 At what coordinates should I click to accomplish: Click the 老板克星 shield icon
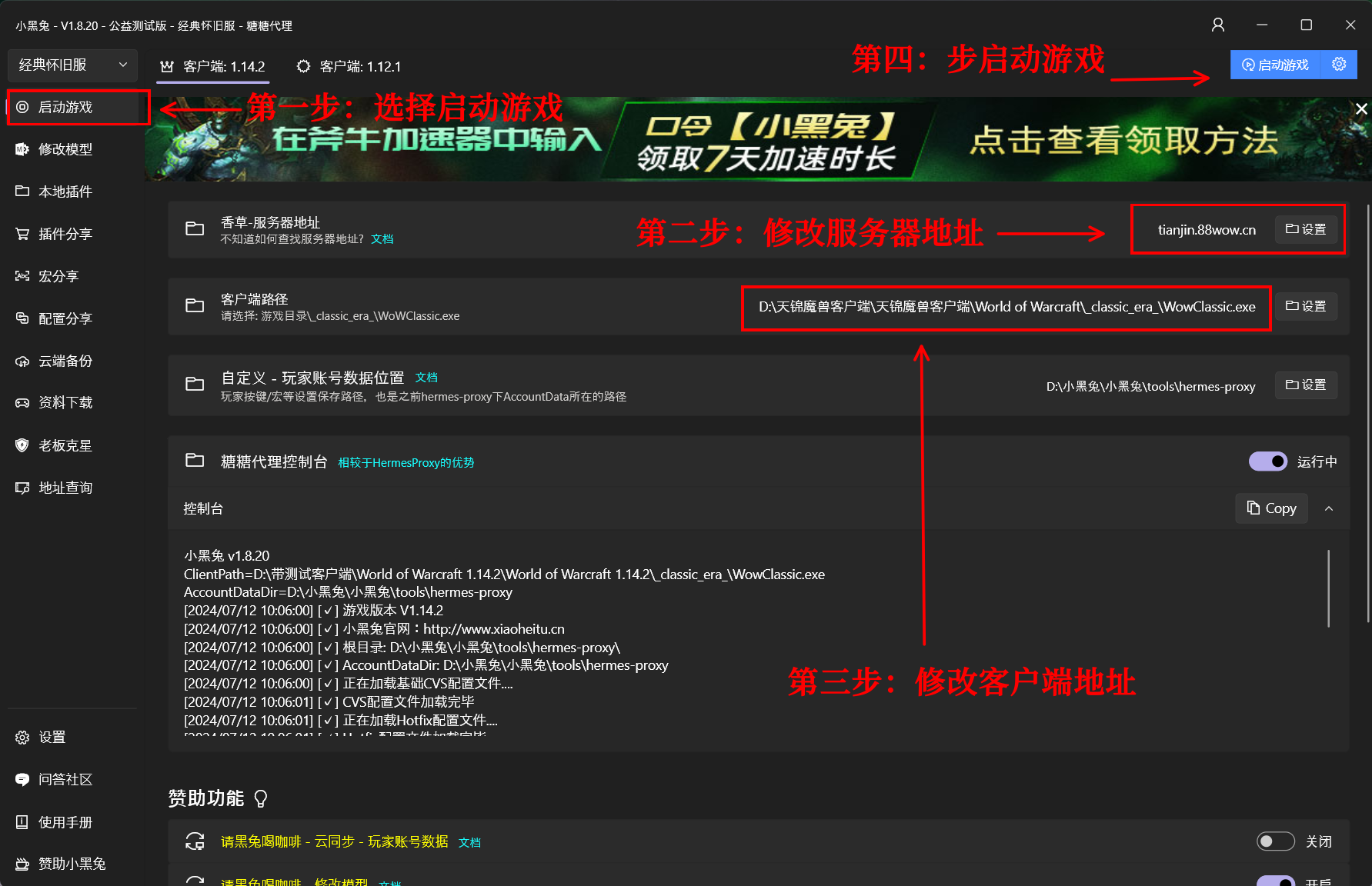(22, 445)
